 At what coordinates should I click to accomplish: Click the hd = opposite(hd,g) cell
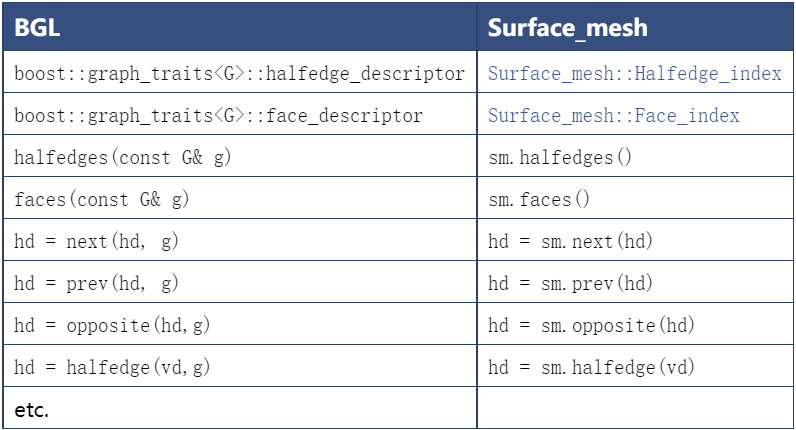pos(240,324)
